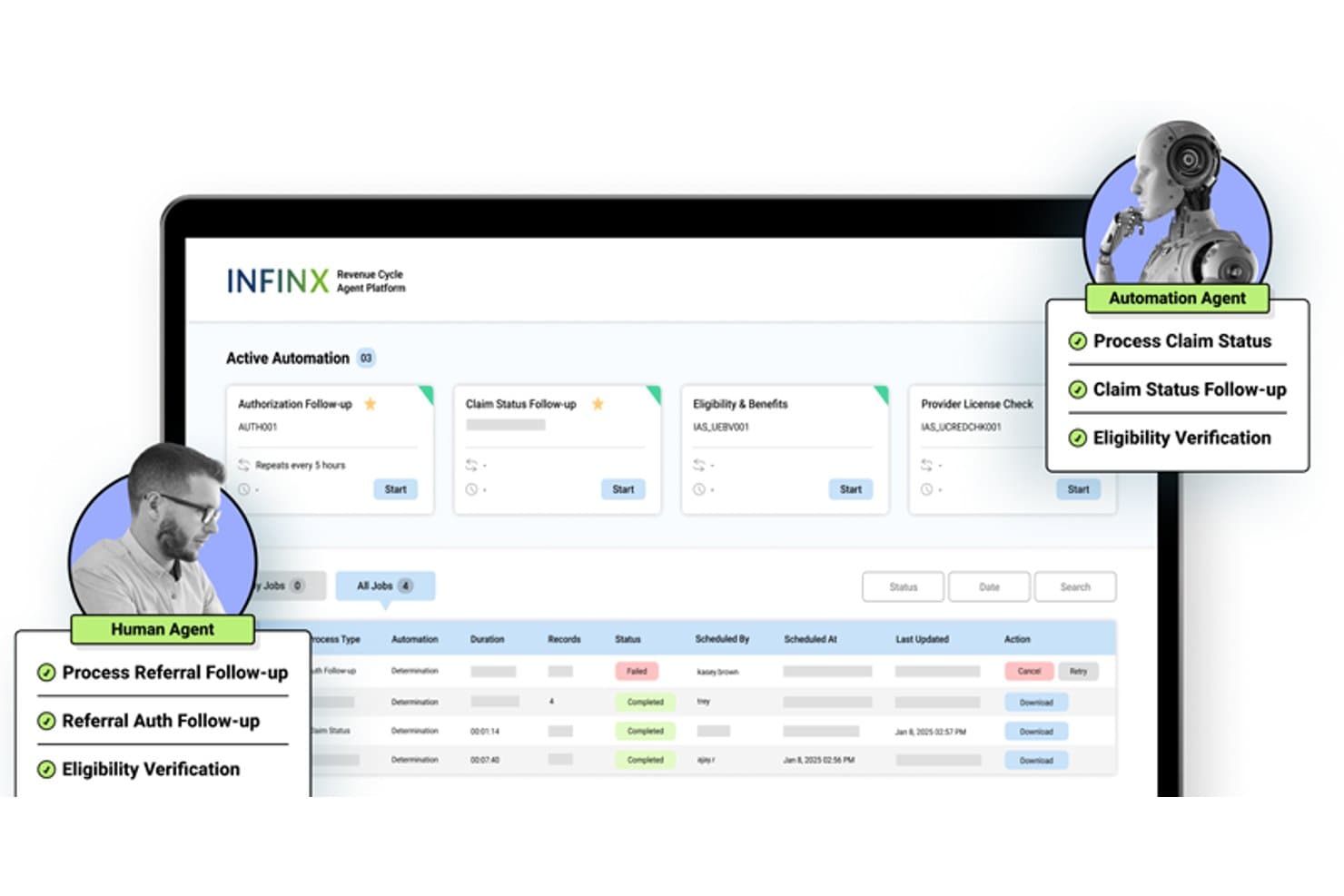The width and height of the screenshot is (1344, 896).
Task: Sort by the Automation column header
Action: [414, 639]
